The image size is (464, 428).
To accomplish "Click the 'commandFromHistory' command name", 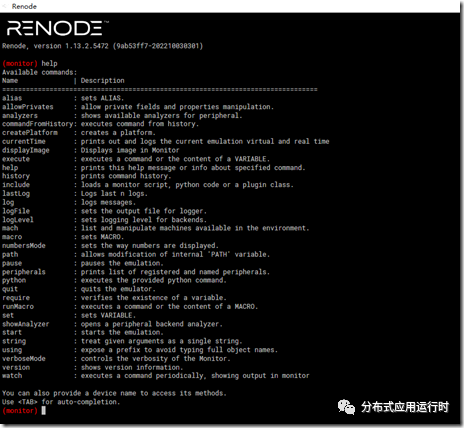I will (37, 124).
